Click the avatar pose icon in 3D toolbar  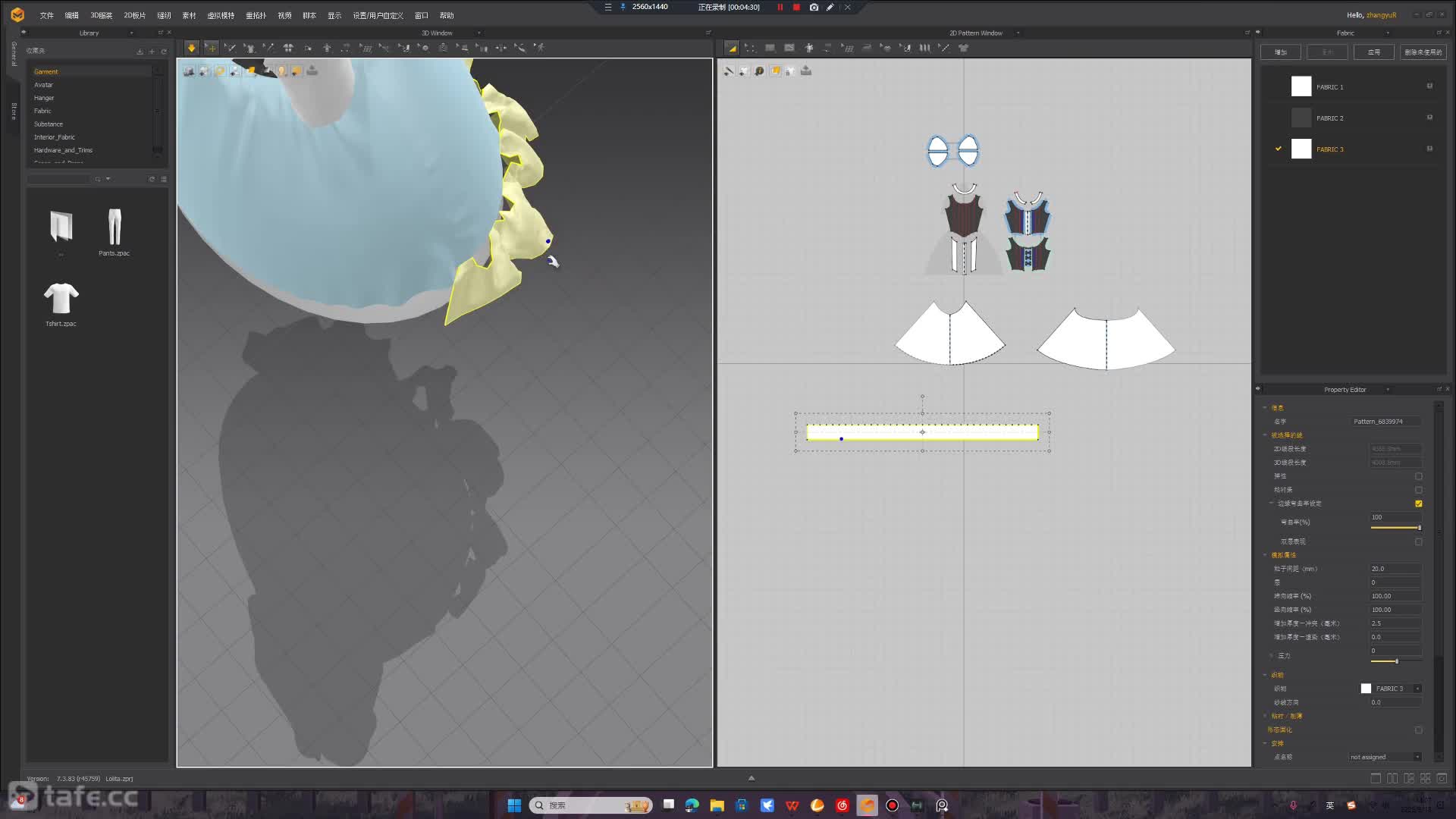point(539,48)
